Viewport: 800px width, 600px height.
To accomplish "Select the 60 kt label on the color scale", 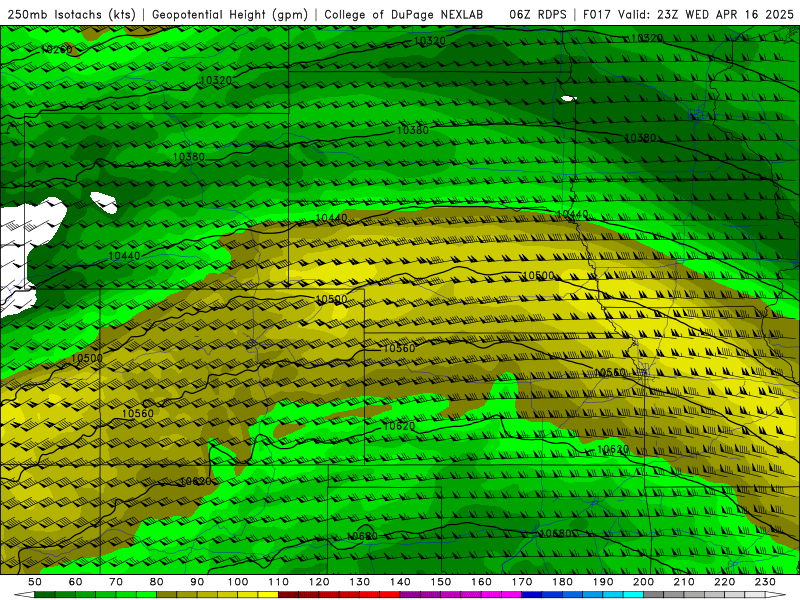I will tap(76, 582).
